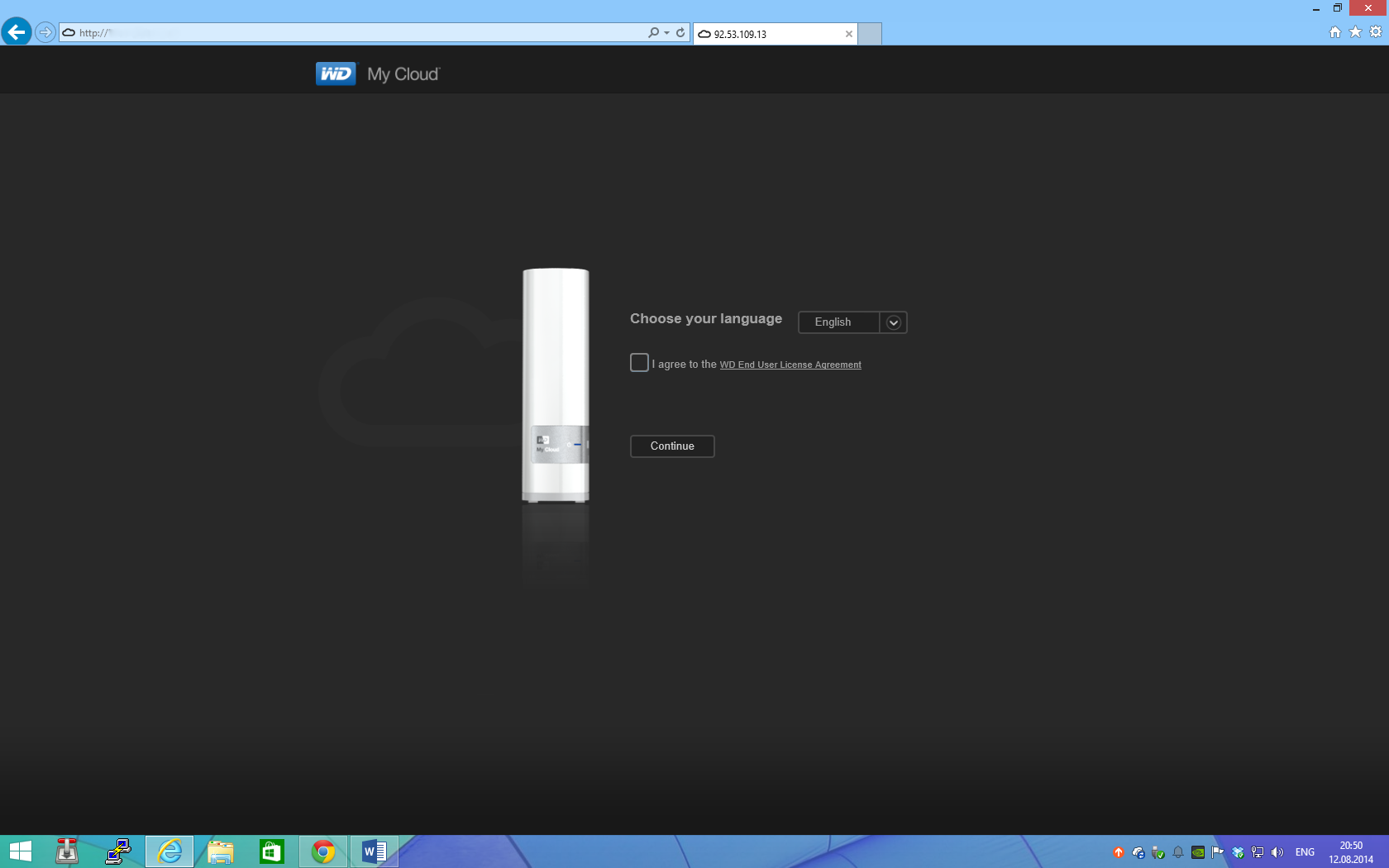1389x868 pixels.
Task: Click the My Cloud device image
Action: point(556,385)
